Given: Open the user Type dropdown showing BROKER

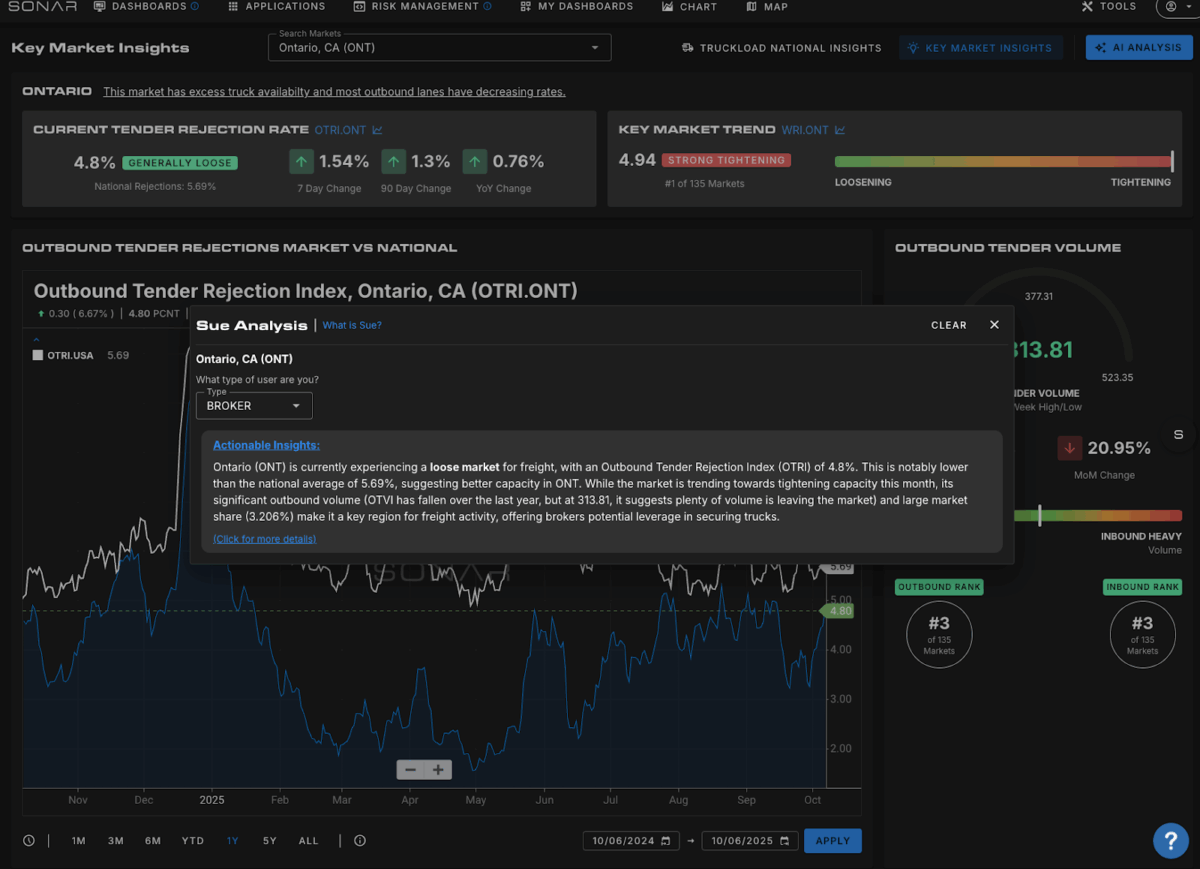Looking at the screenshot, I should (254, 406).
